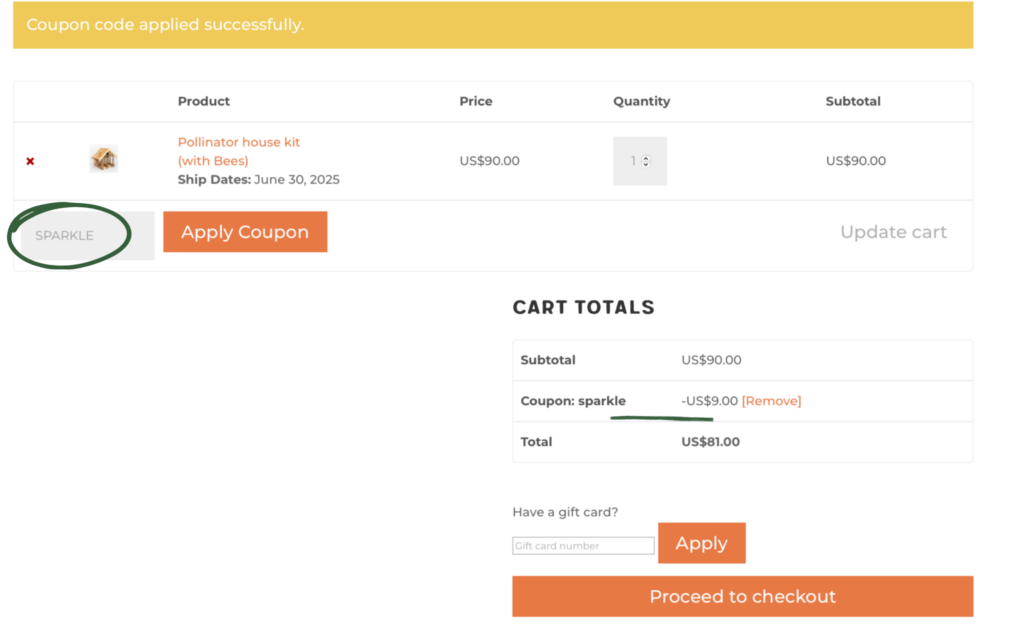Click the Price column header
Viewport: 1024px width, 630px height.
(475, 101)
